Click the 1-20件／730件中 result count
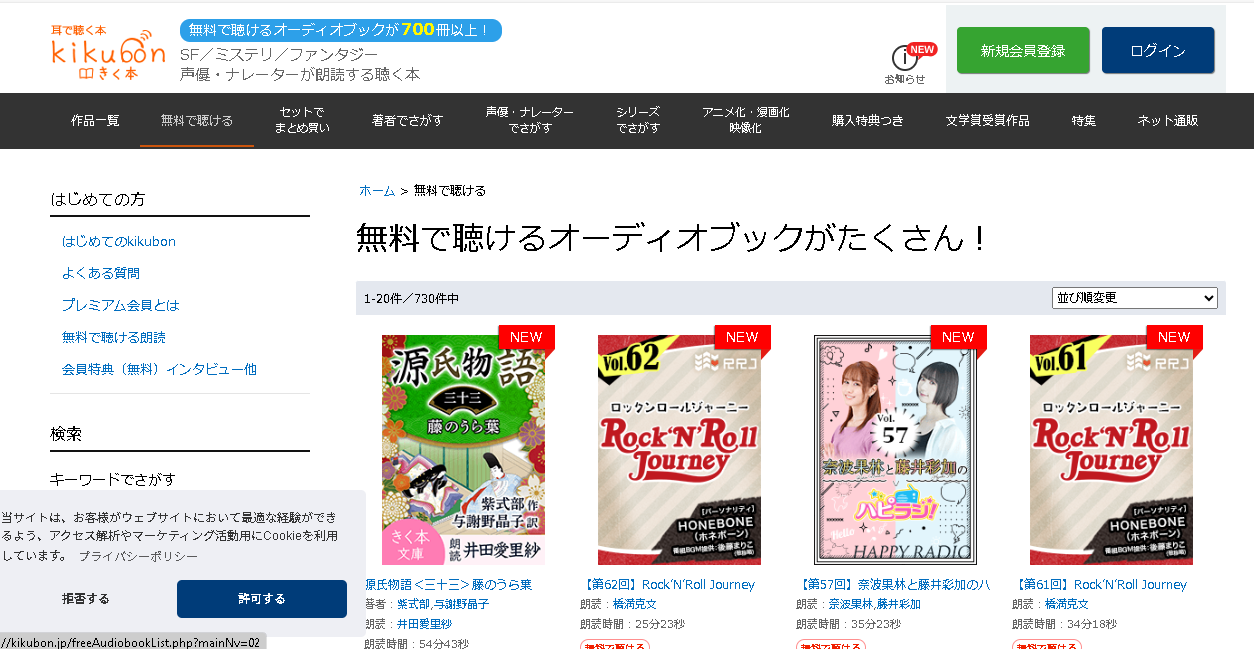The width and height of the screenshot is (1254, 649). pyautogui.click(x=412, y=298)
